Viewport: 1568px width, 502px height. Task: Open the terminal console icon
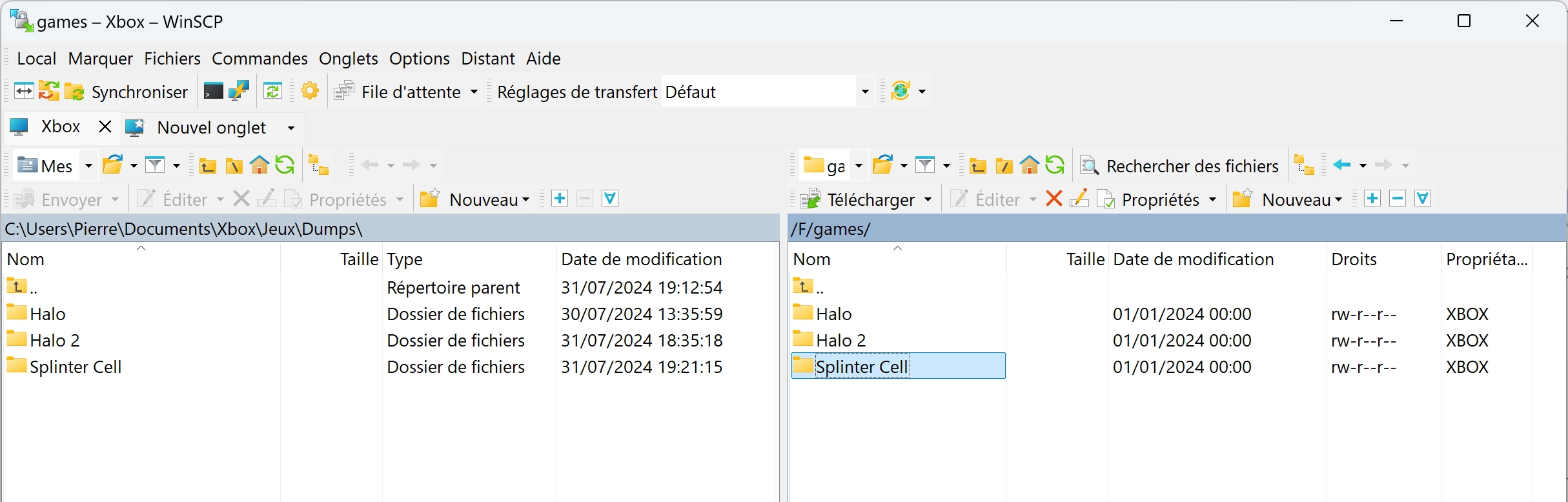213,92
